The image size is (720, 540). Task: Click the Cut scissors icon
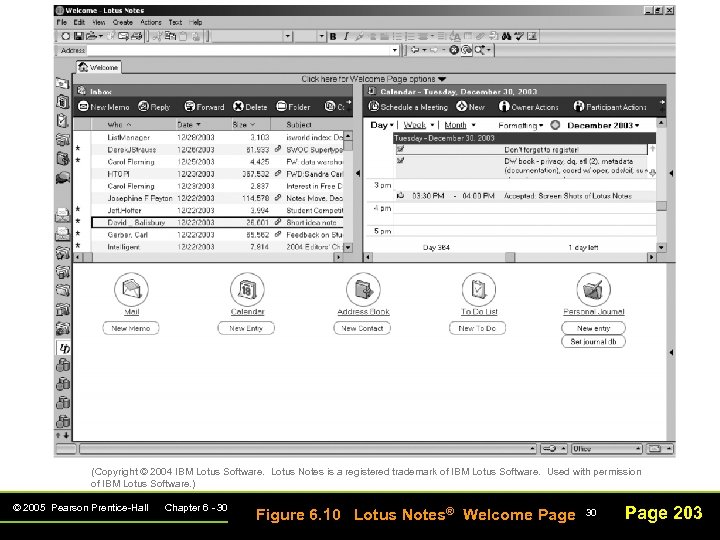[x=158, y=36]
